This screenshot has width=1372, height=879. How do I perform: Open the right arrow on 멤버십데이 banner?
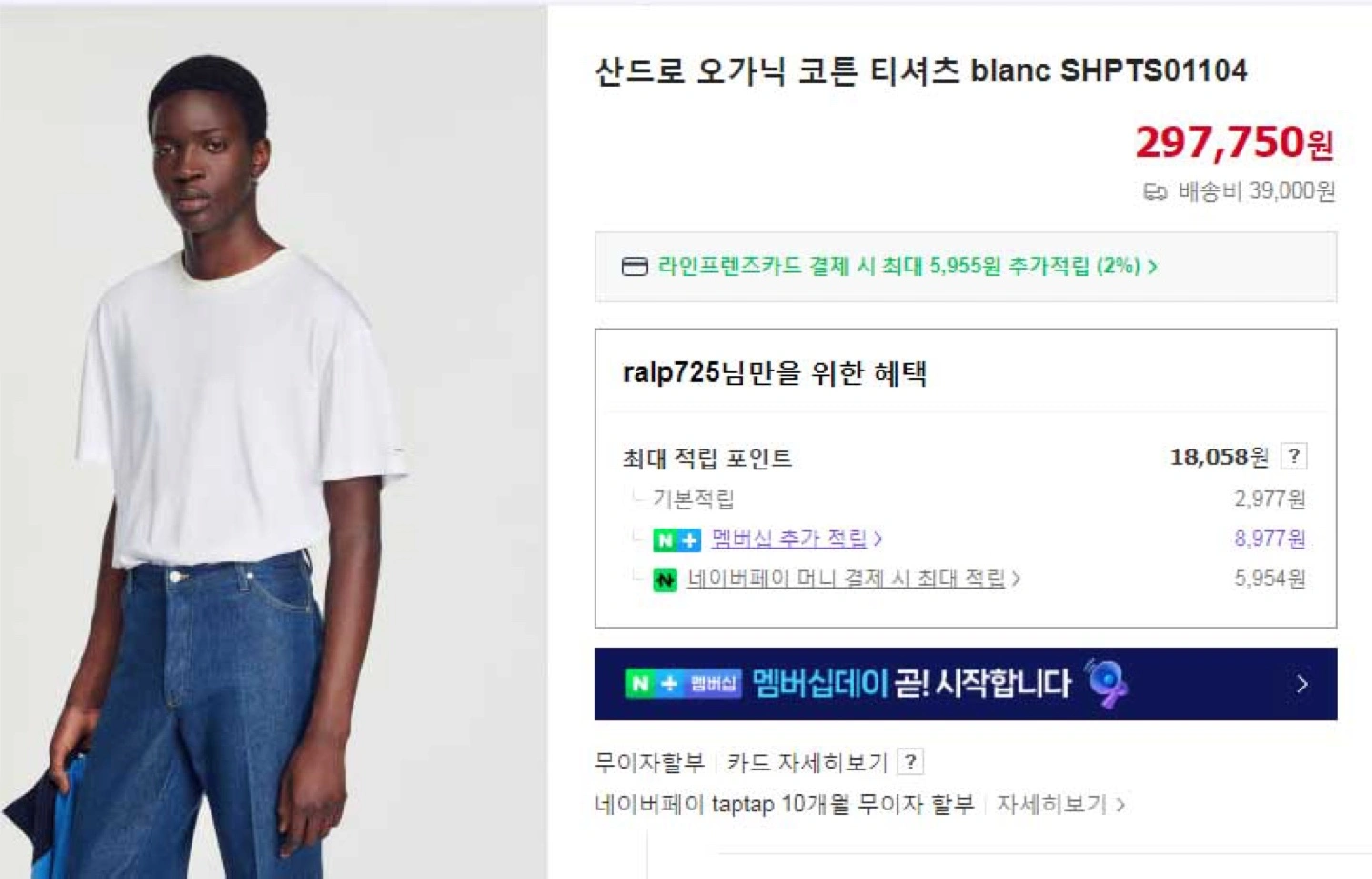tap(1302, 684)
